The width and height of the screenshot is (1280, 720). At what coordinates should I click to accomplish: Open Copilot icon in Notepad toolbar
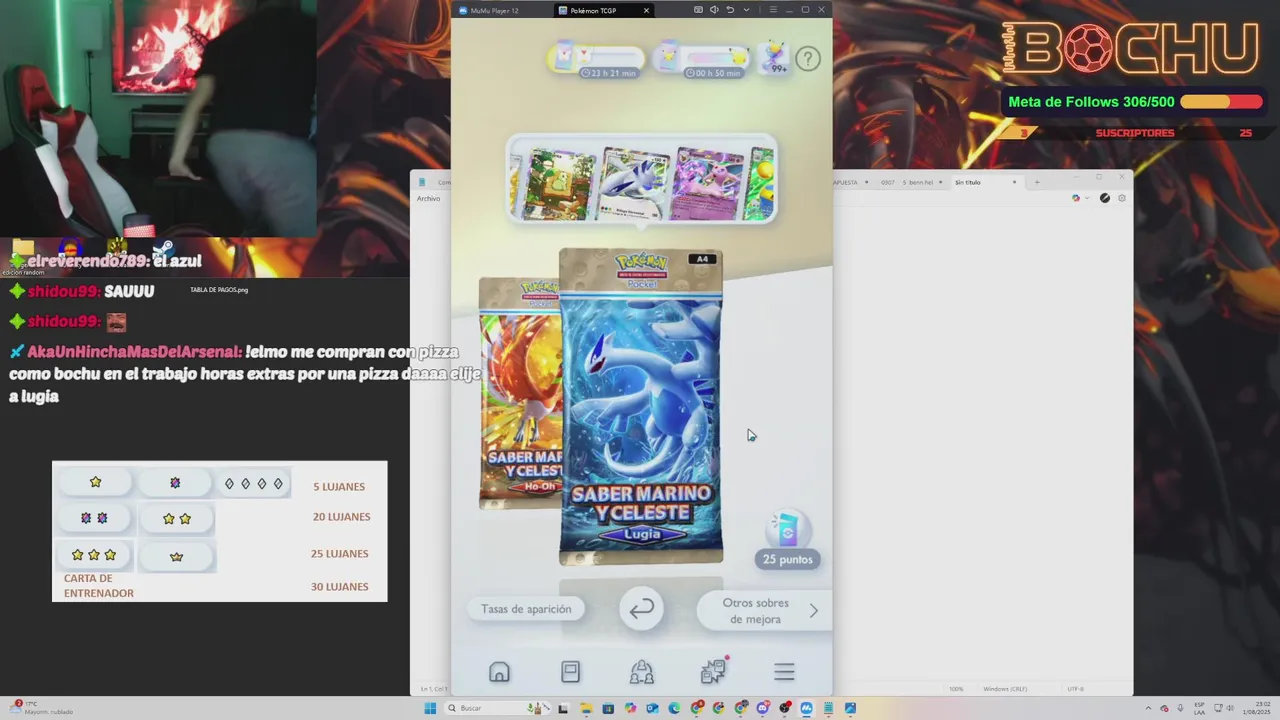pos(1076,198)
